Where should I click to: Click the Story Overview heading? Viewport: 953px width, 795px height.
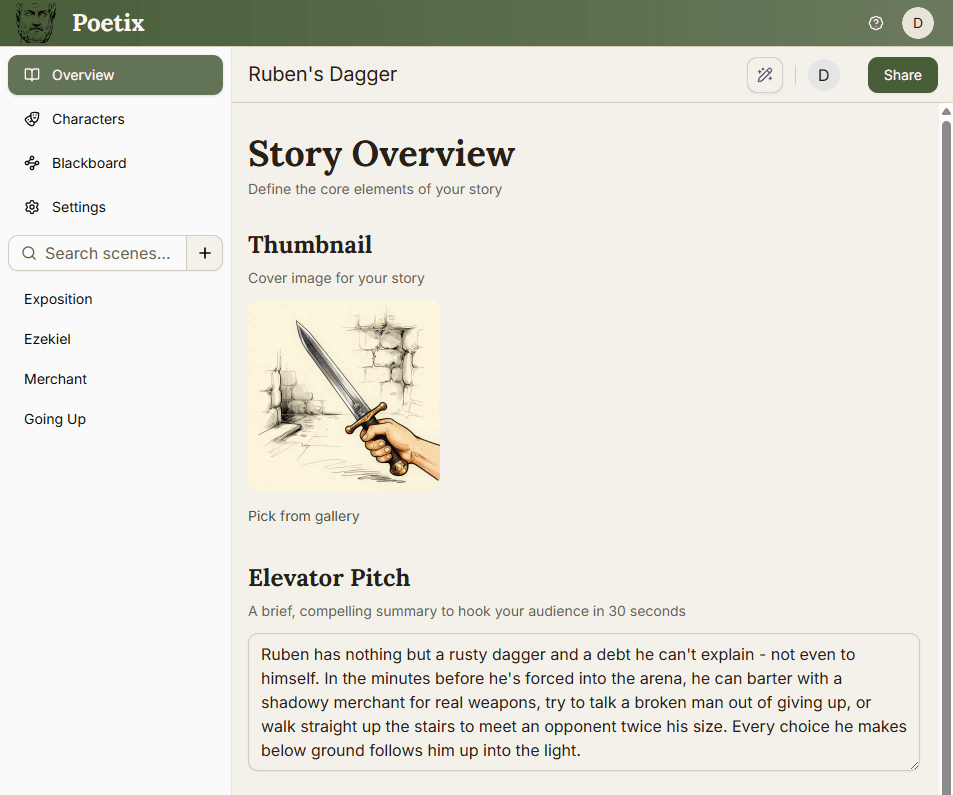click(x=381, y=154)
